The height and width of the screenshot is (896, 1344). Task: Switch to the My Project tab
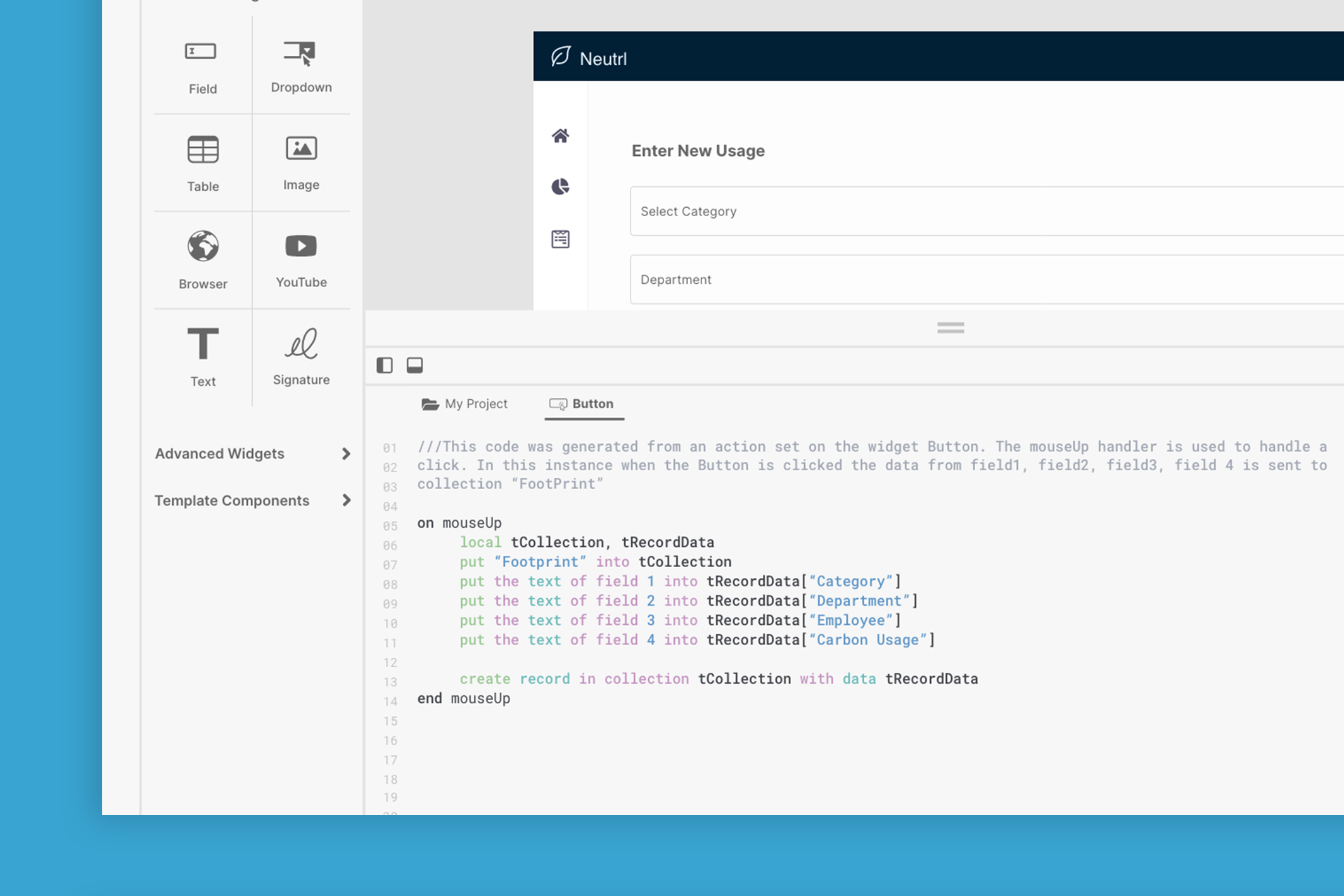coord(464,404)
